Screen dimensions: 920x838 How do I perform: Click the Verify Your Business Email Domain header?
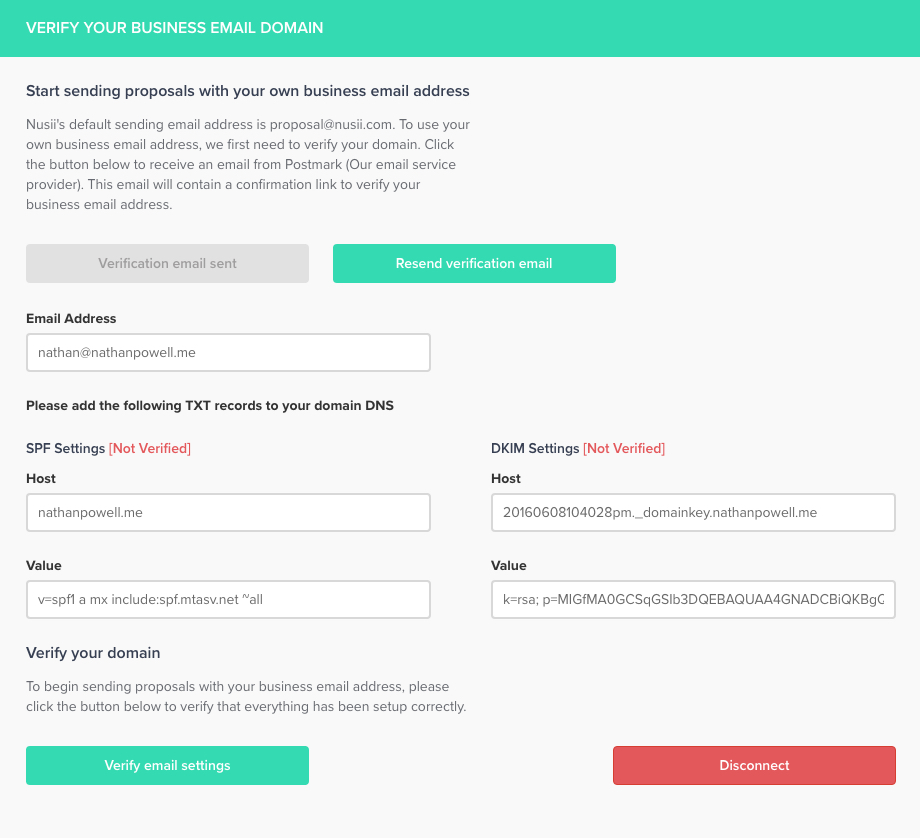(x=175, y=28)
